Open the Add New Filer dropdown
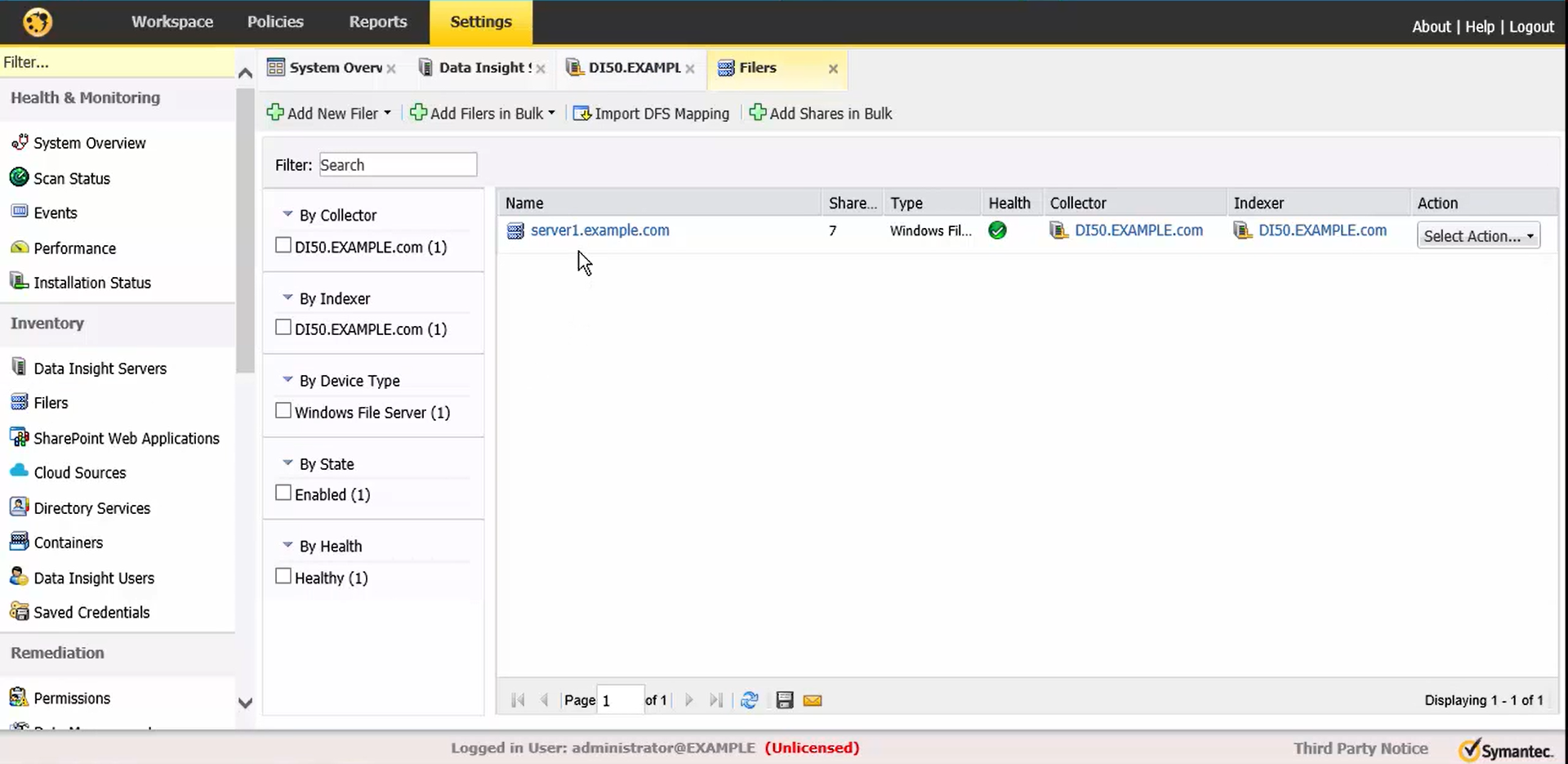Image resolution: width=1568 pixels, height=764 pixels. [x=329, y=114]
